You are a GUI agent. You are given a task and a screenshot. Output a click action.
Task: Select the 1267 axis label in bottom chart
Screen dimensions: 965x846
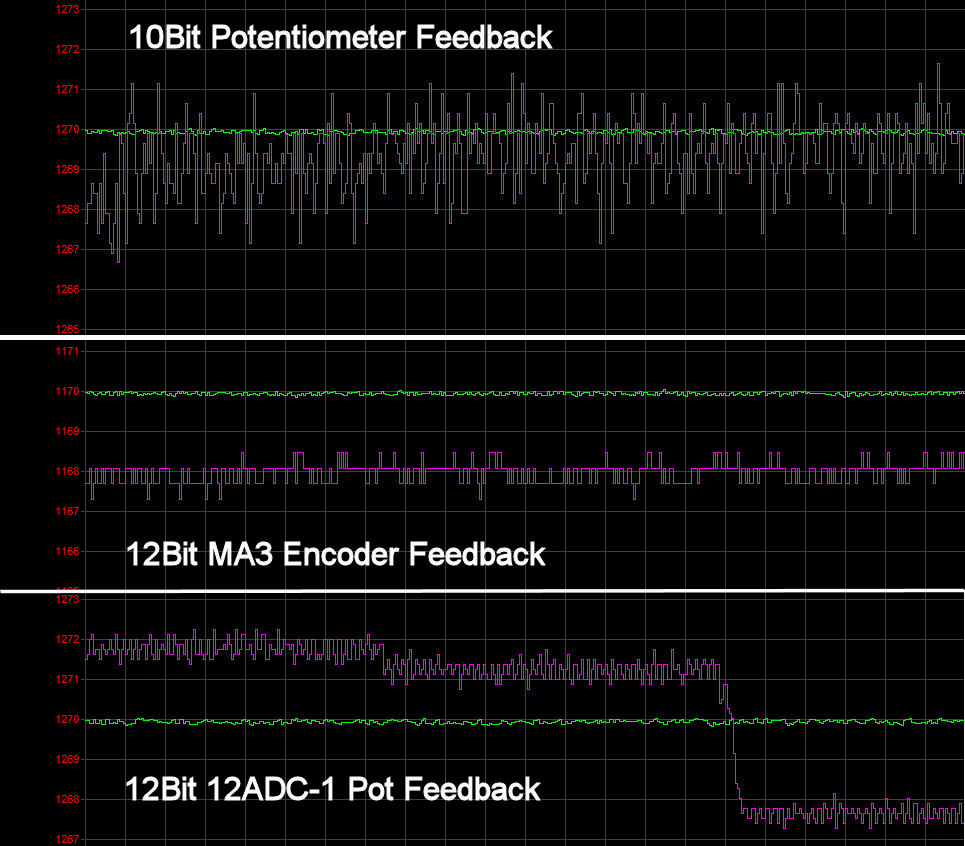point(67,839)
